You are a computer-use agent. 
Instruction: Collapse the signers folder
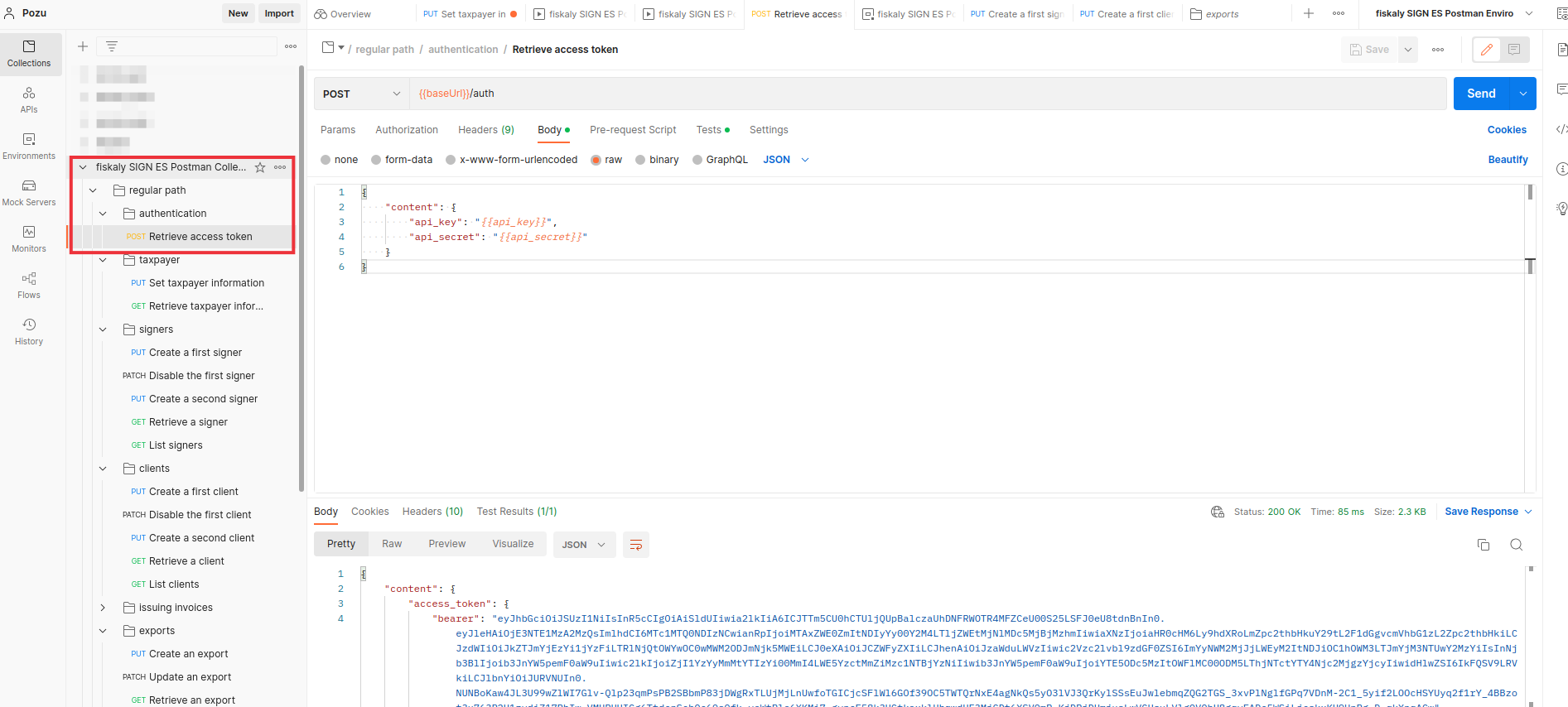(x=103, y=329)
